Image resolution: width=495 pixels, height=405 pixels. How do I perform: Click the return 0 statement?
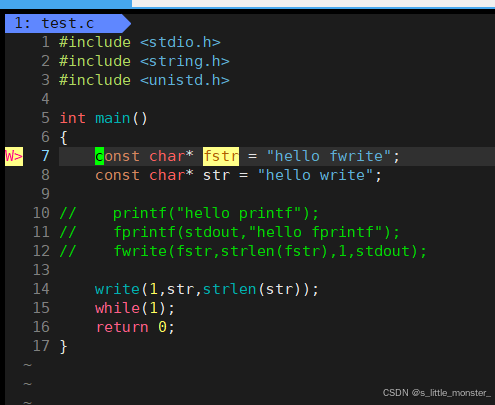[135, 327]
